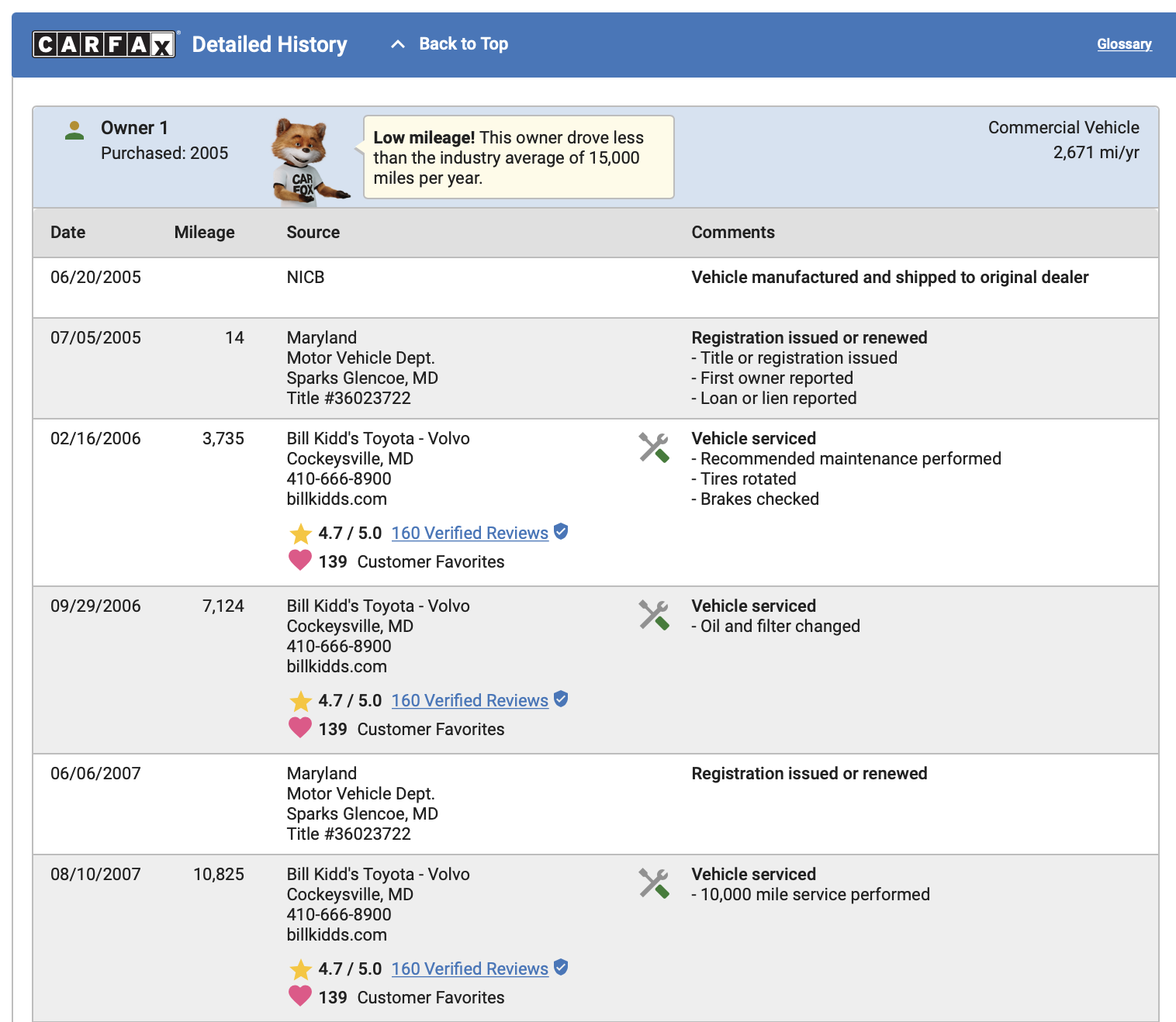Click the service wrench icon for 09/29/2006
This screenshot has height=1022, width=1176.
pos(654,615)
